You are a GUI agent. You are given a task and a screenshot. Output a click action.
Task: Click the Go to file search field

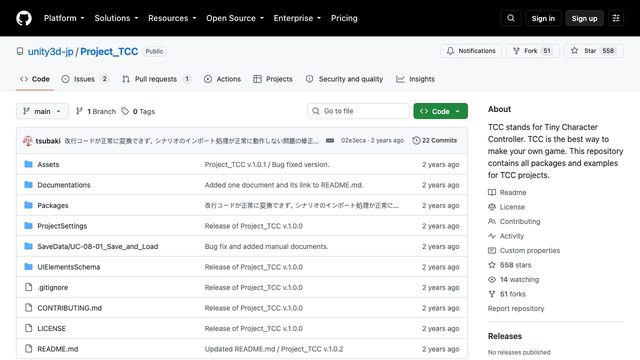[358, 111]
